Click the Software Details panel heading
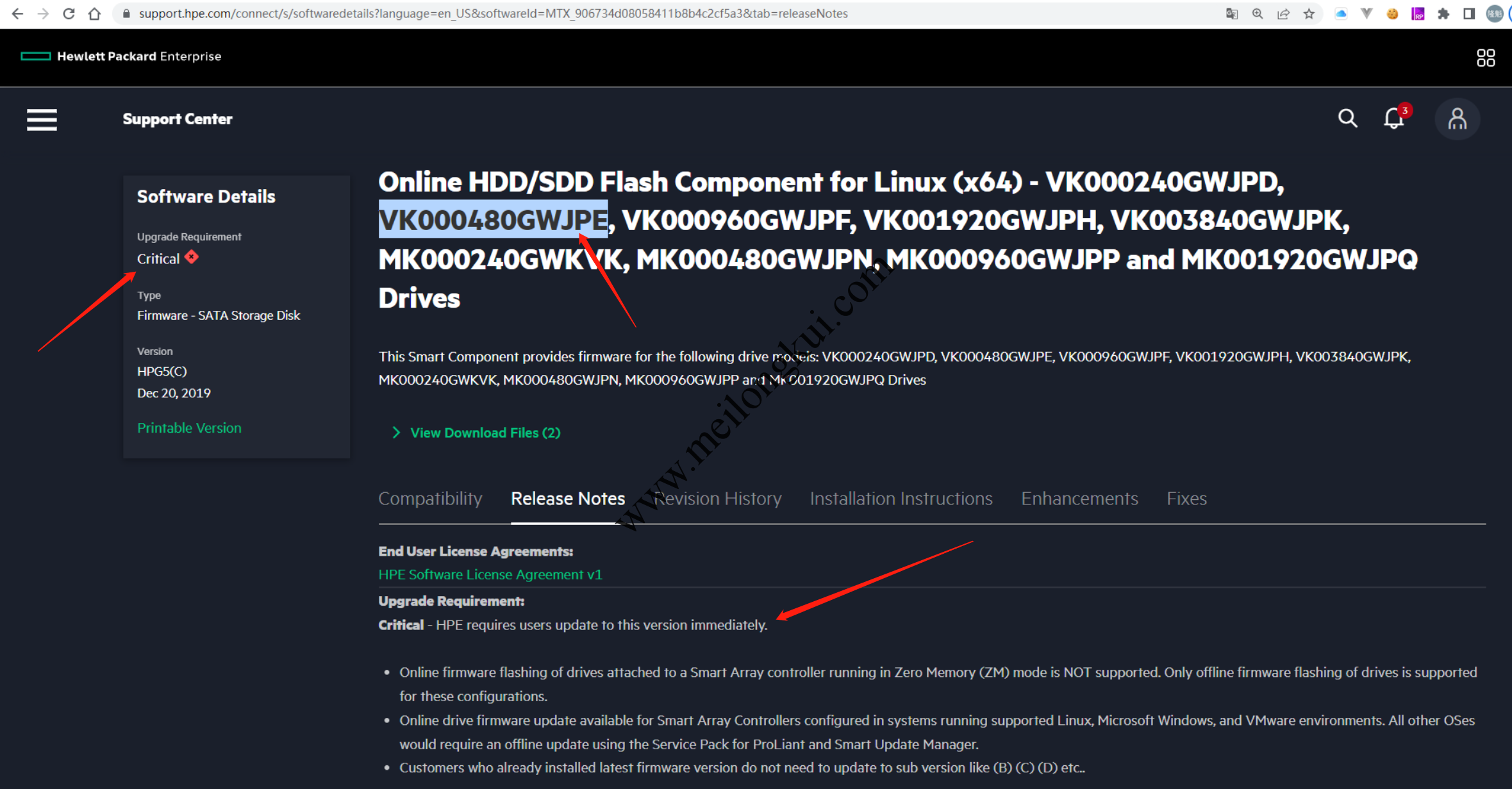Image resolution: width=1512 pixels, height=789 pixels. [x=206, y=197]
